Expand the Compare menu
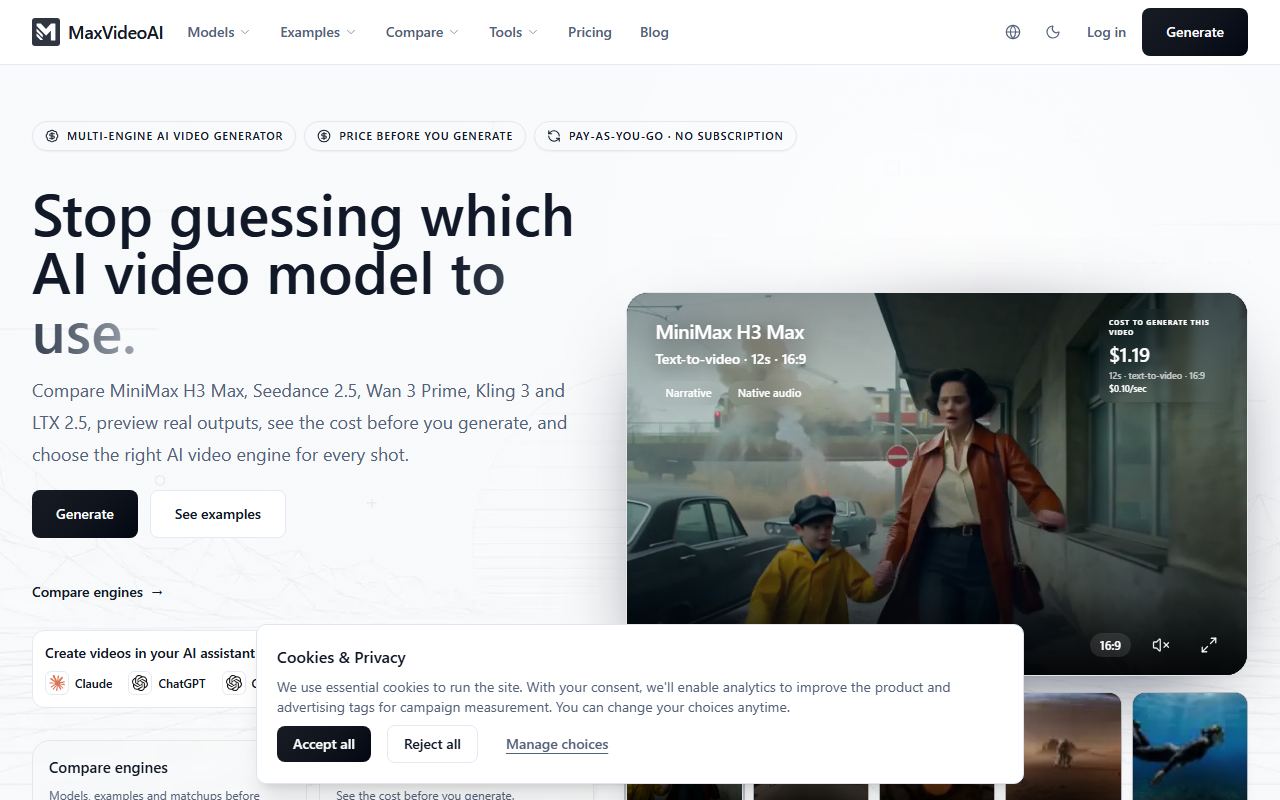 click(423, 32)
